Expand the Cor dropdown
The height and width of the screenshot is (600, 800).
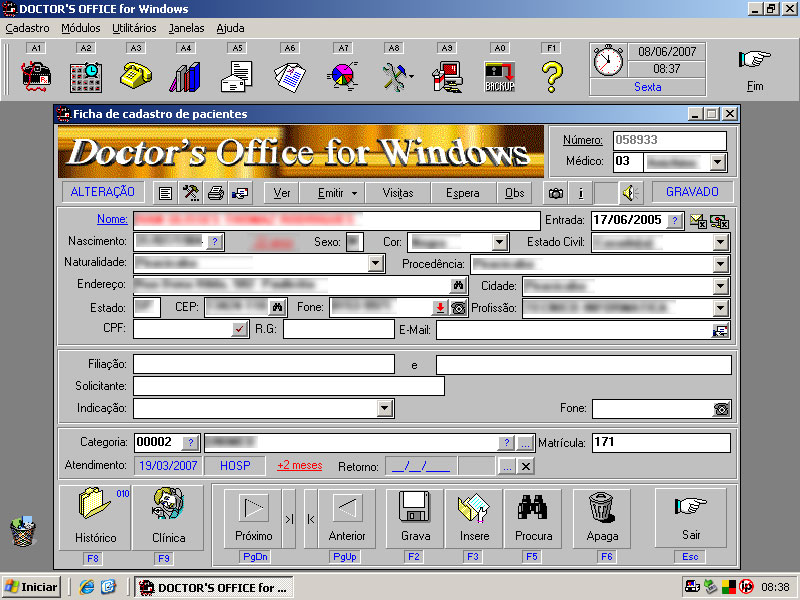pos(500,242)
